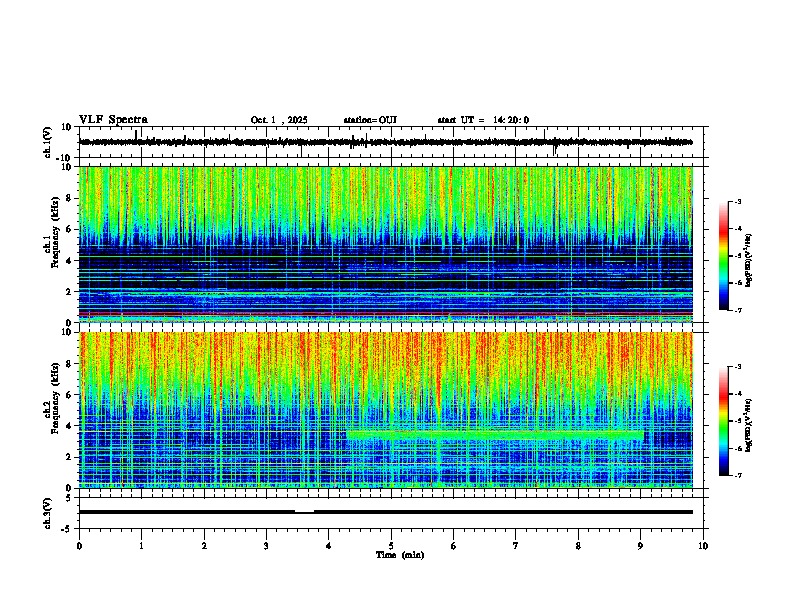Screen dimensions: 792x612
Task: Click the time axis tick label "3"
Action: 266,546
